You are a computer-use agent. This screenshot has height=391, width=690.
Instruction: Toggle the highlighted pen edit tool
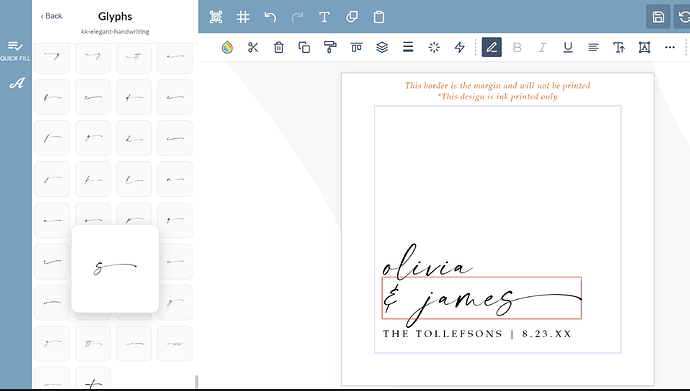pos(492,47)
